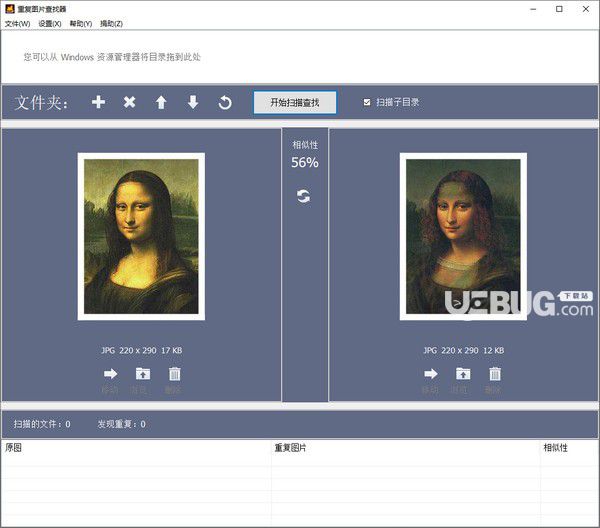This screenshot has height=528, width=600.
Task: Click the folder drop area hint text
Action: 112,57
